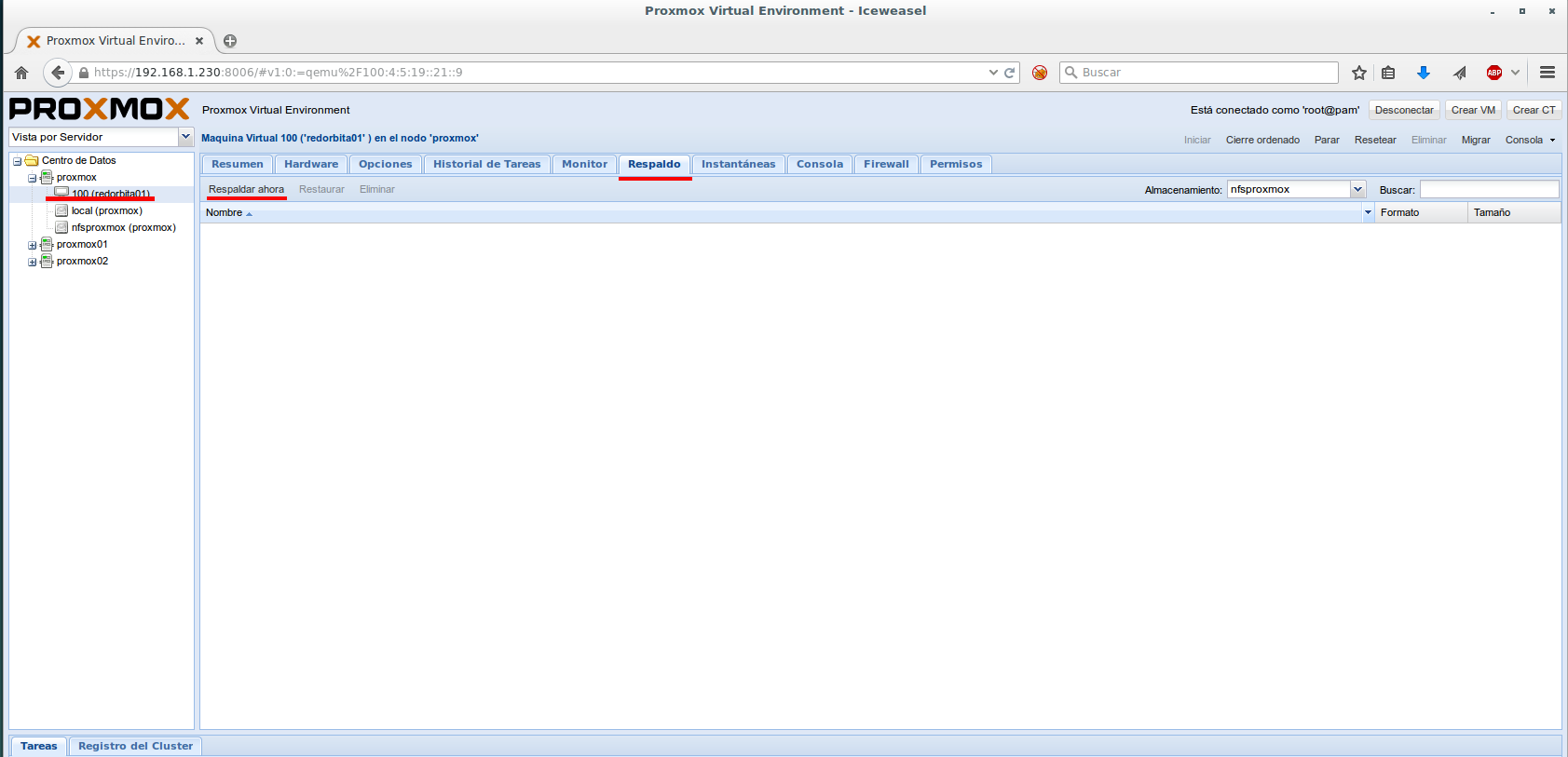Open the browser hamburger menu
The width and height of the screenshot is (1568, 757).
point(1548,73)
